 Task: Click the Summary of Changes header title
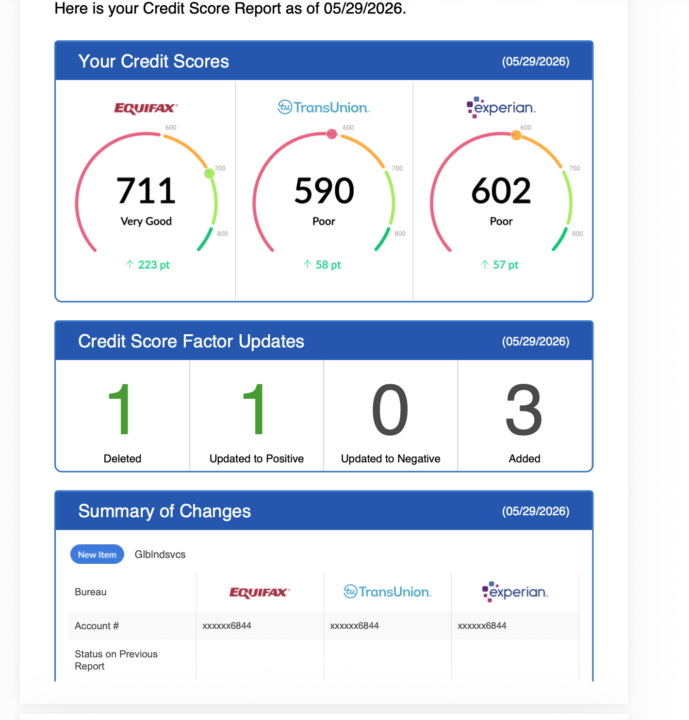pyautogui.click(x=164, y=511)
